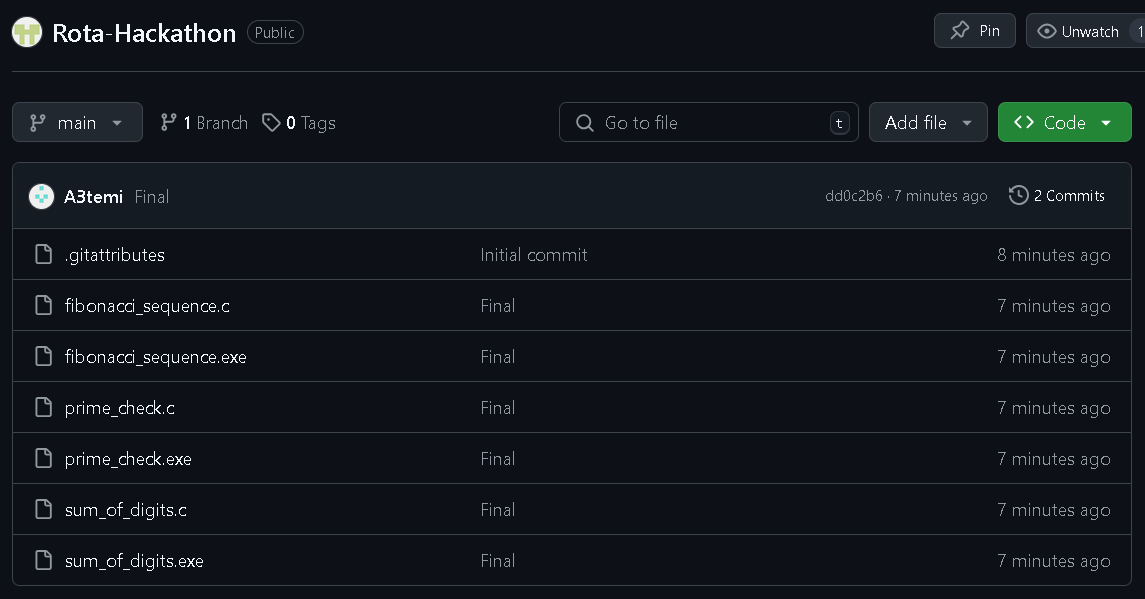The width and height of the screenshot is (1145, 599).
Task: Click the Rota-Hackathon repository avatar icon
Action: [27, 32]
